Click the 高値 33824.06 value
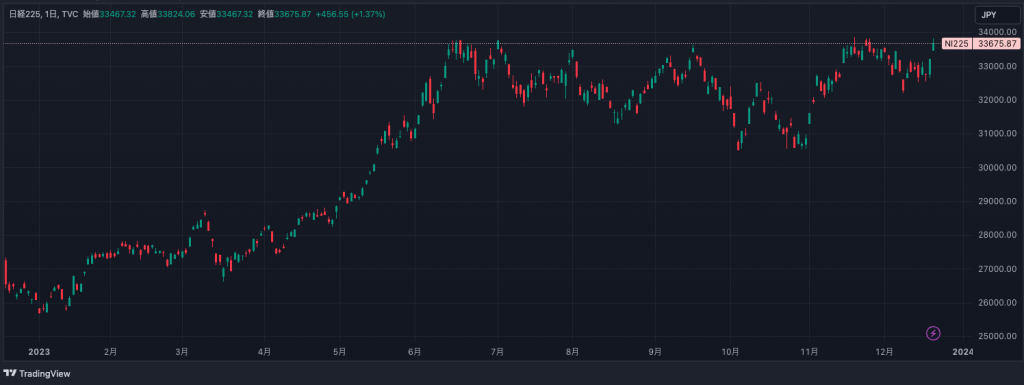Image resolution: width=1024 pixels, height=385 pixels. (x=176, y=14)
